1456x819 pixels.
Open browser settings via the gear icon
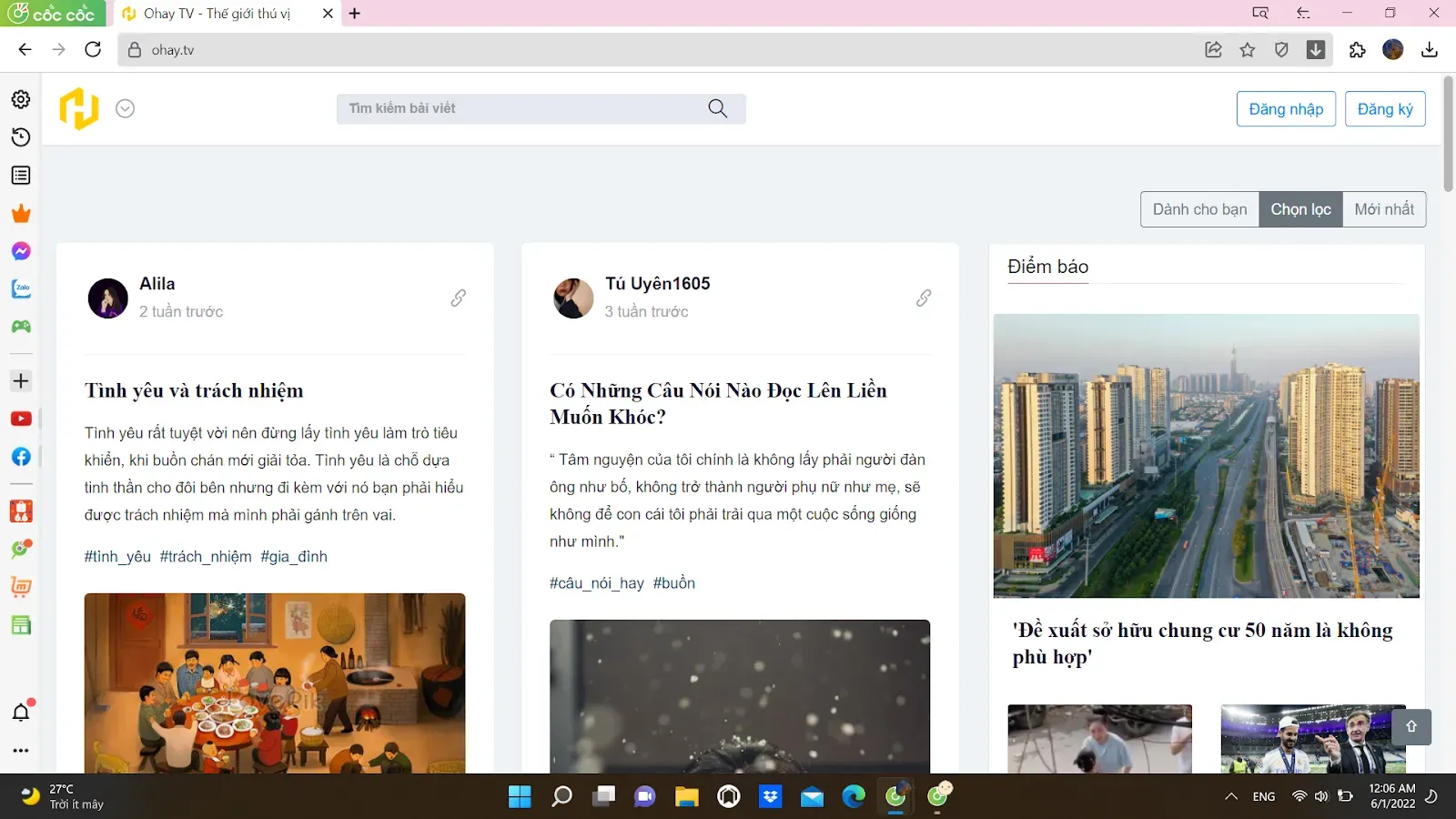pos(21,99)
